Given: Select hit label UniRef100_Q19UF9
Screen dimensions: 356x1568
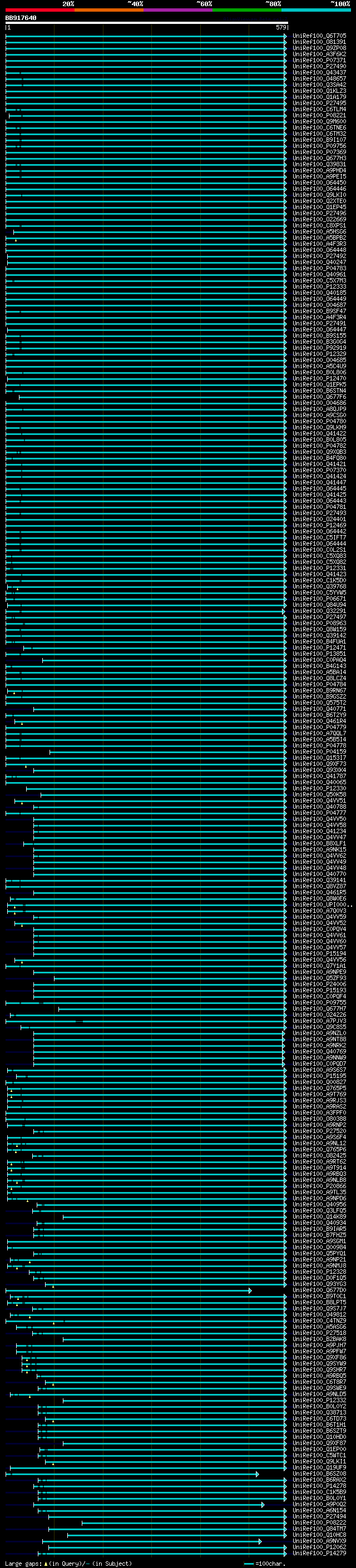Looking at the screenshot, I should (319, 1467).
